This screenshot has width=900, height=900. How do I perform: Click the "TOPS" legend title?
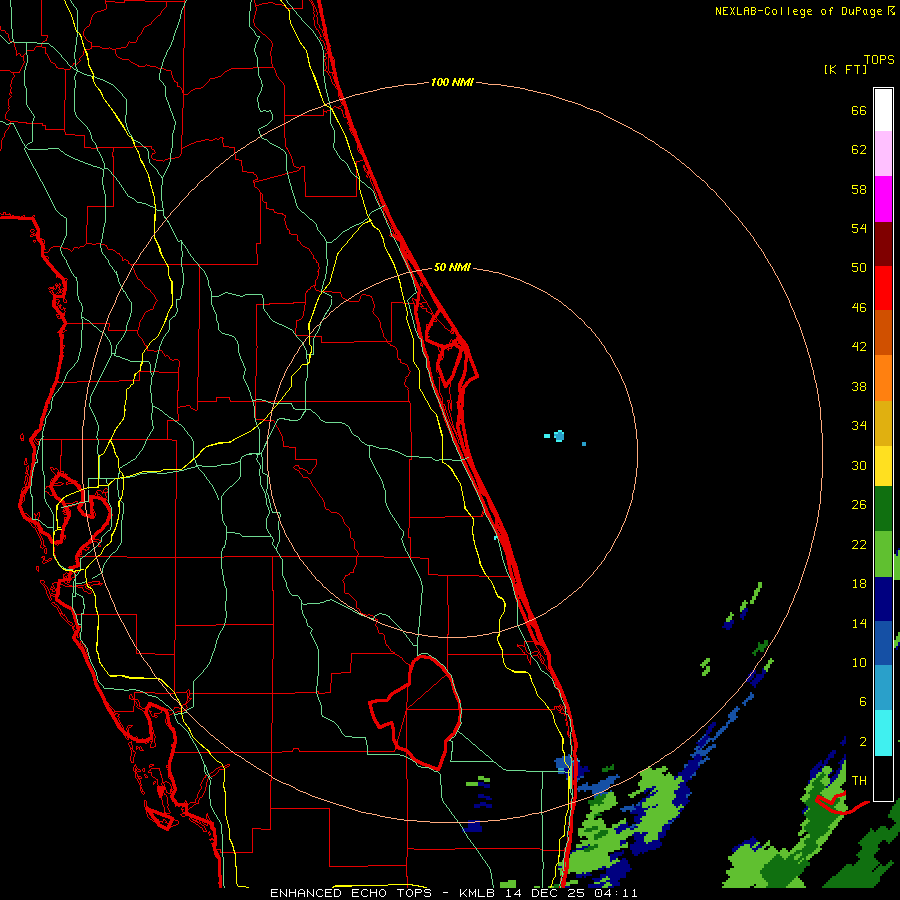click(x=879, y=60)
